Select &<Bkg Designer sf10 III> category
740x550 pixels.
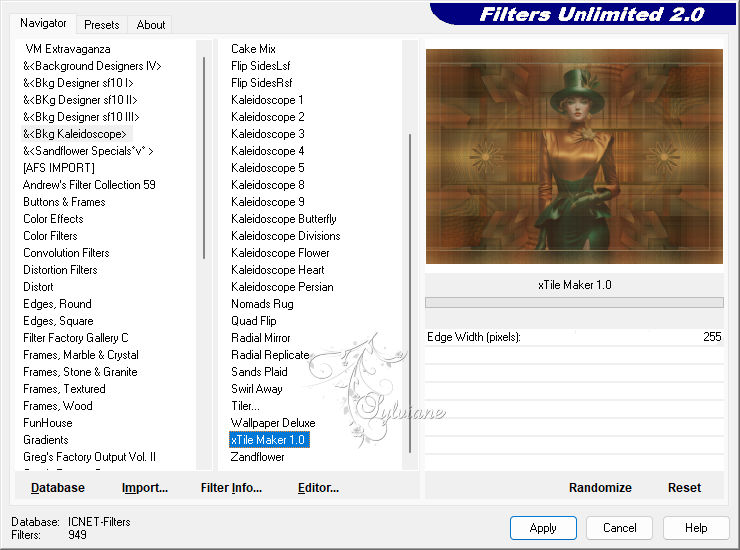click(x=82, y=117)
